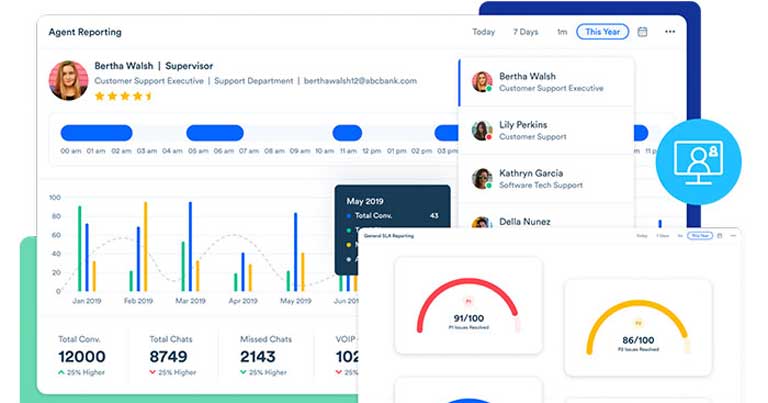This screenshot has height=403, width=768.
Task: Switch Agent Reporting range to 1m
Action: pos(562,32)
